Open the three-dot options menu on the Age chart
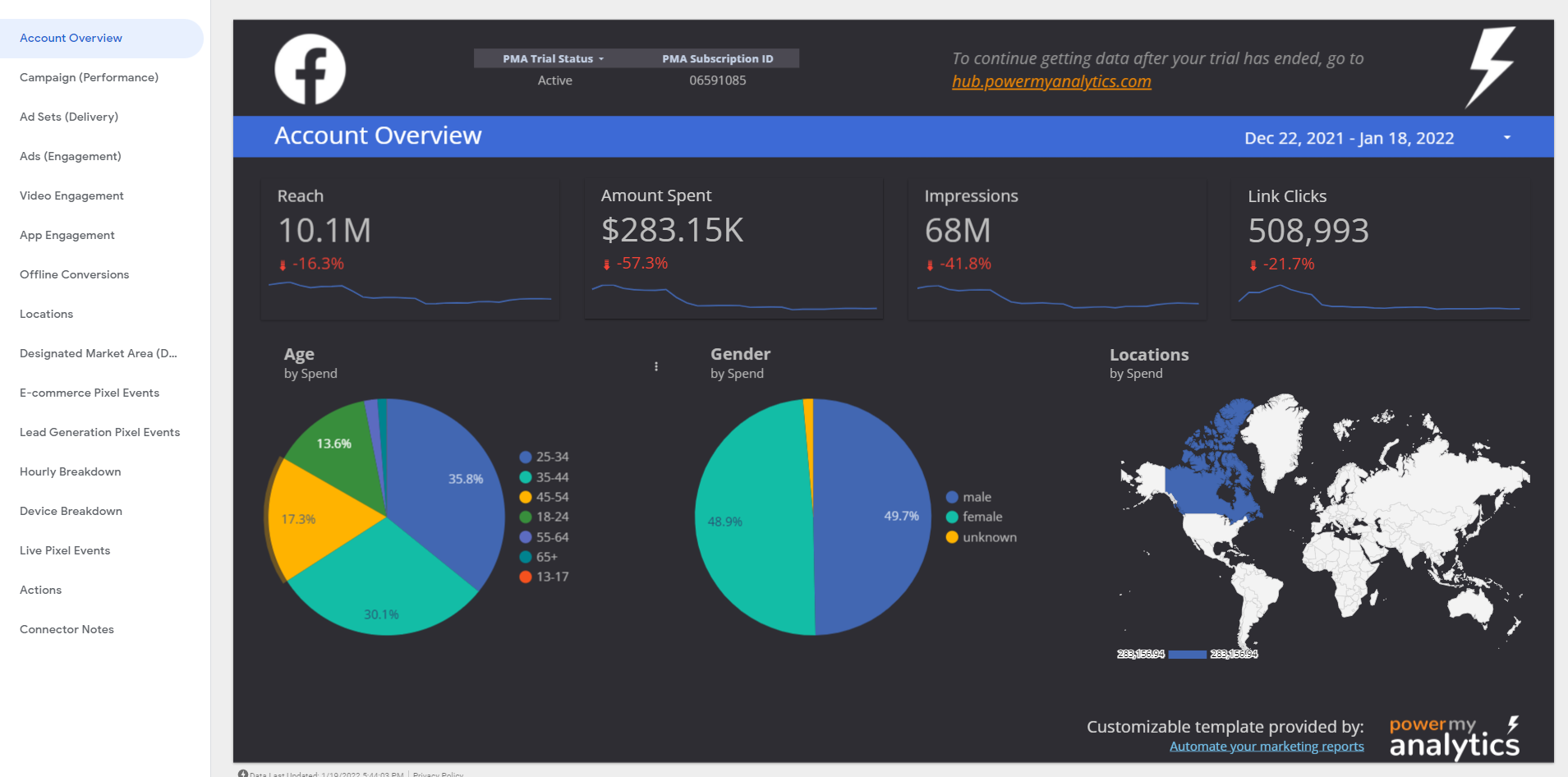Image resolution: width=1568 pixels, height=777 pixels. pyautogui.click(x=655, y=366)
